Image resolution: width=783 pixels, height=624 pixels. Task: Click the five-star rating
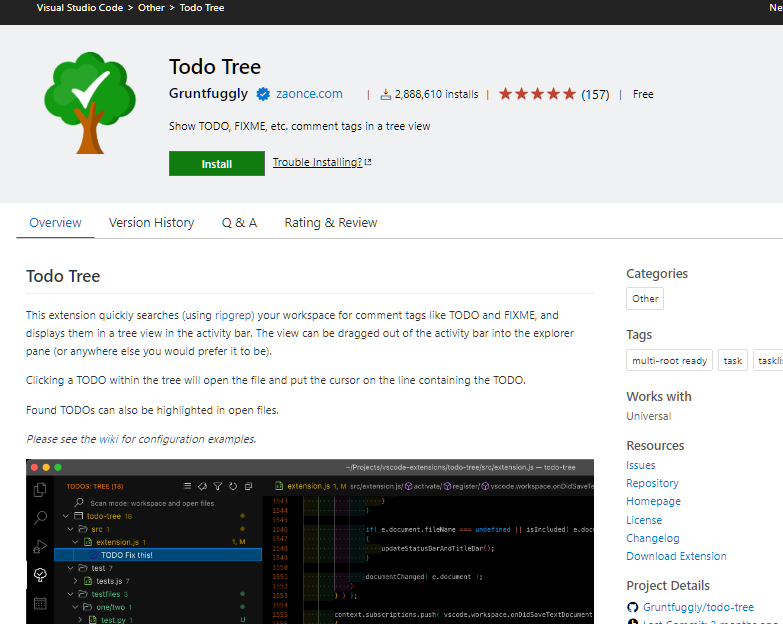pos(537,94)
